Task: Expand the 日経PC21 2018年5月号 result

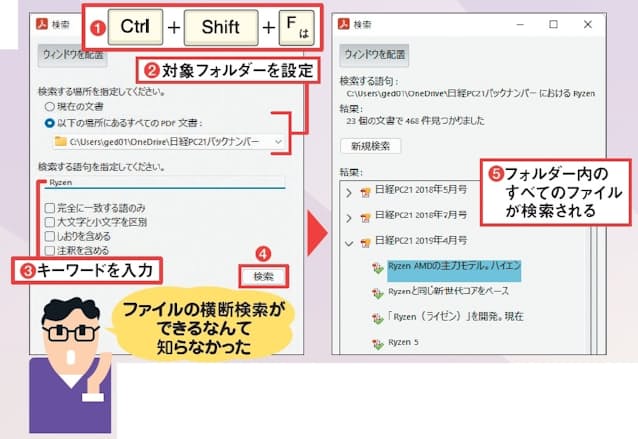Action: click(349, 192)
